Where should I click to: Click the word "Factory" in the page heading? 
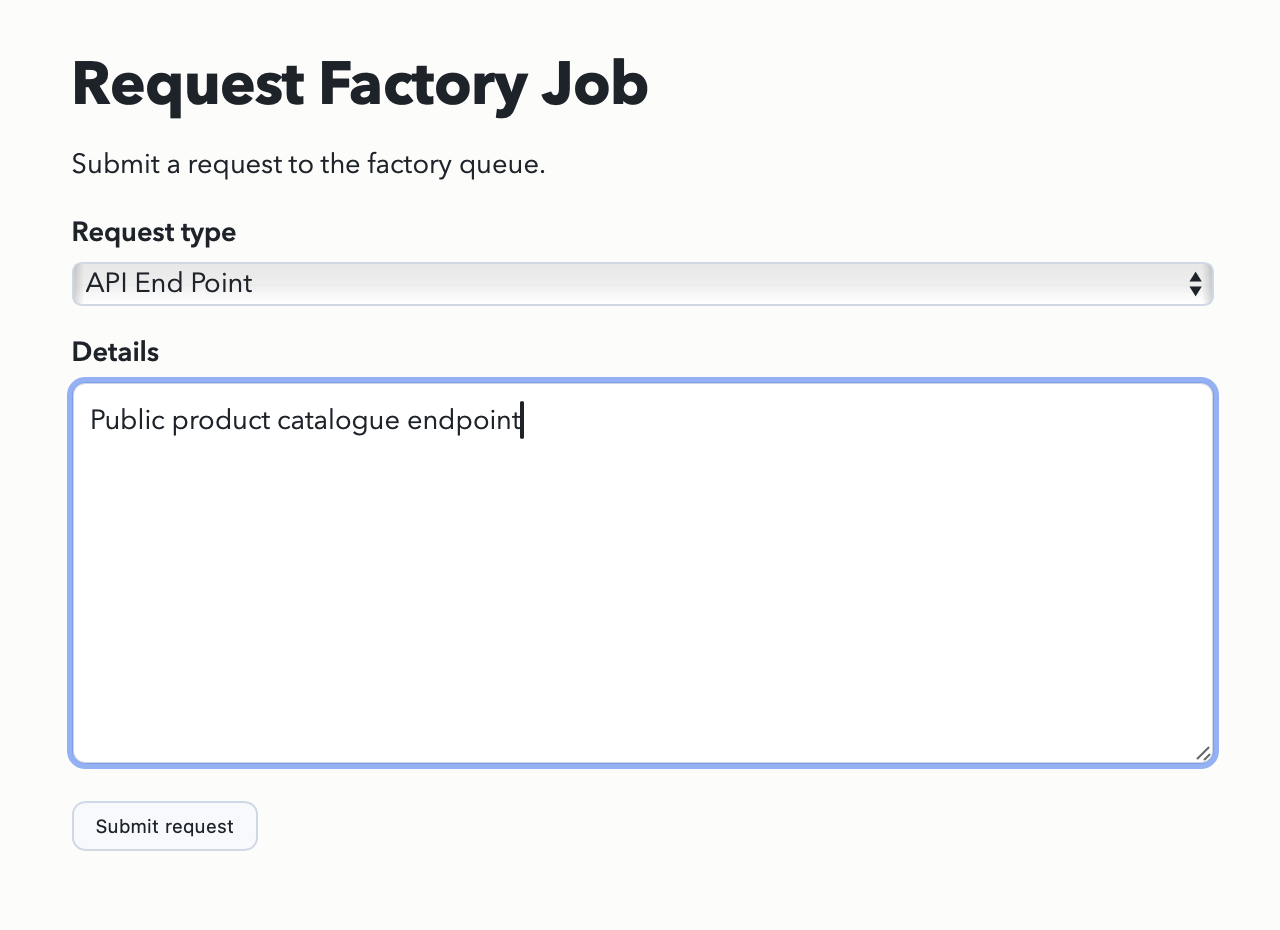(x=423, y=85)
